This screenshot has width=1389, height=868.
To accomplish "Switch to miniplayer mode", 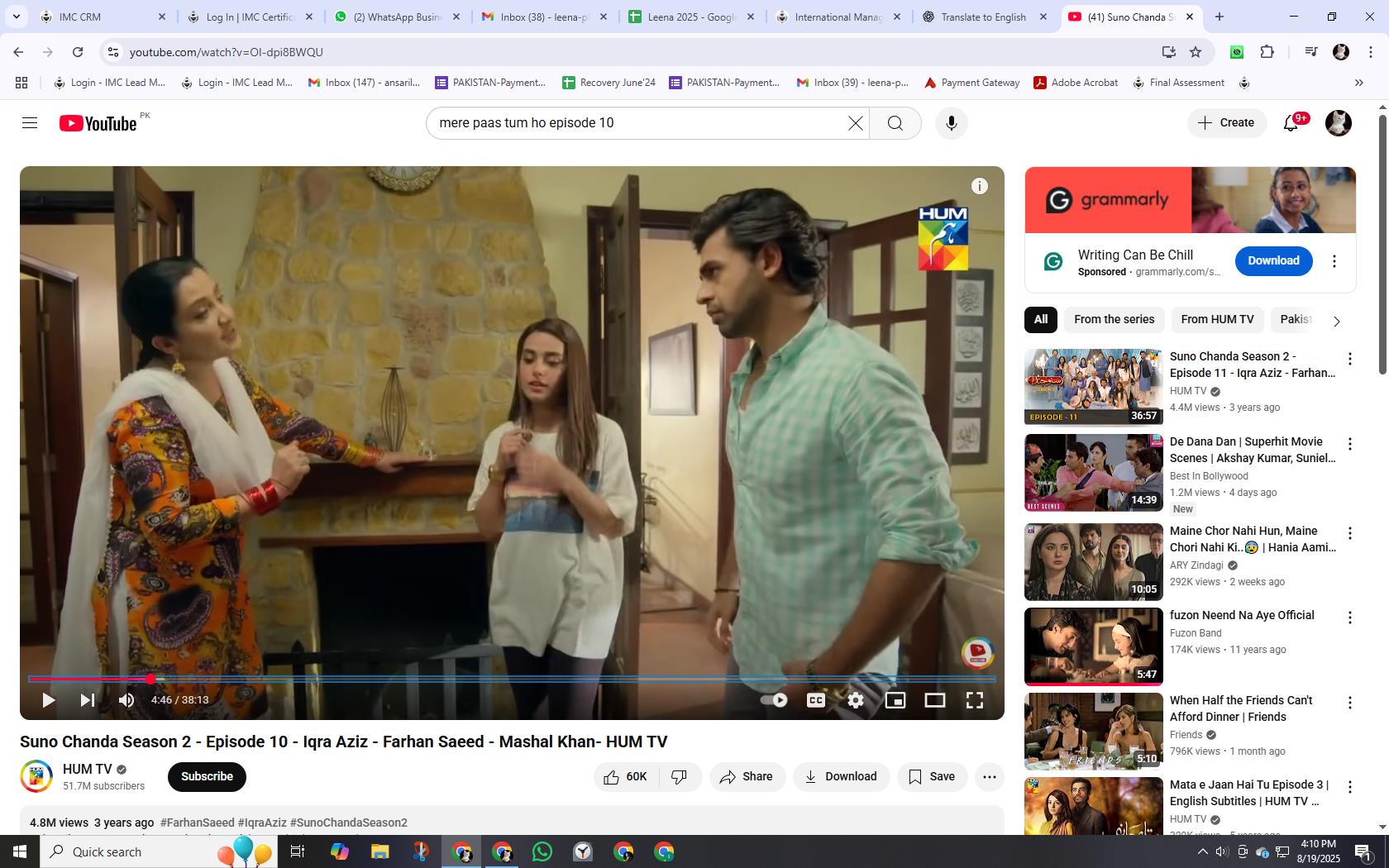I will click(895, 700).
